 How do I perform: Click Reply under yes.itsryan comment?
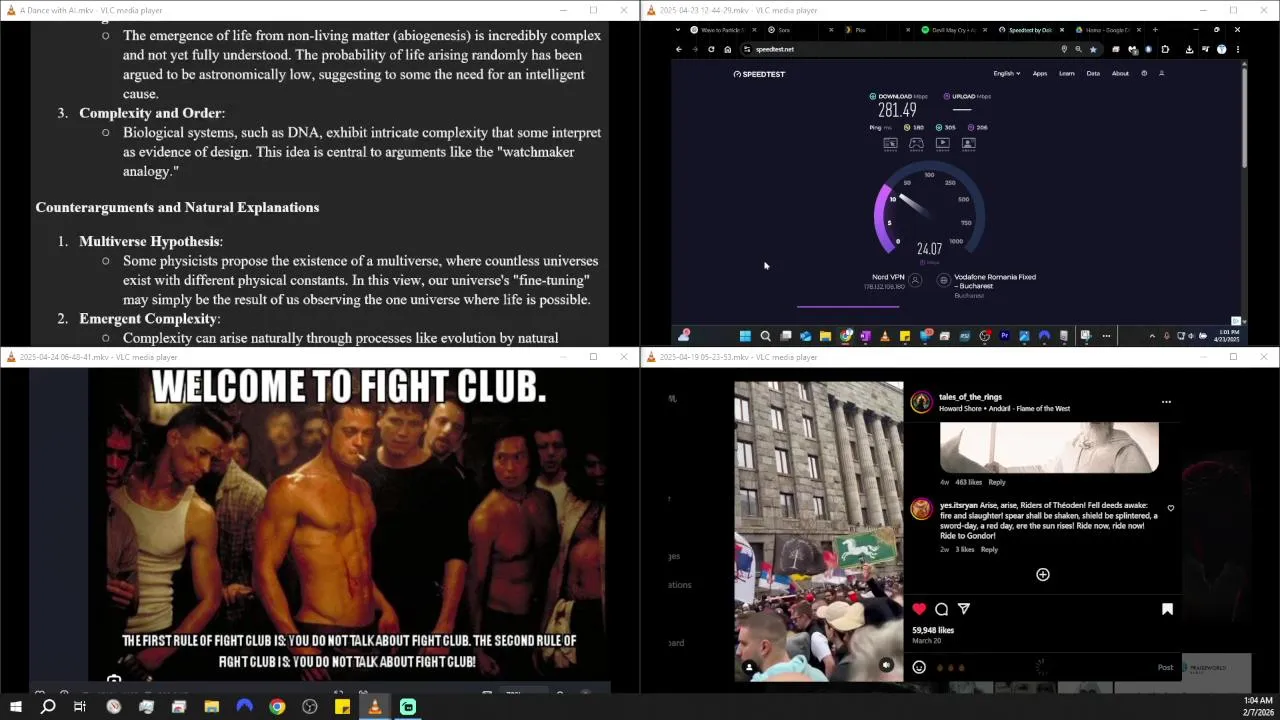pyautogui.click(x=989, y=549)
